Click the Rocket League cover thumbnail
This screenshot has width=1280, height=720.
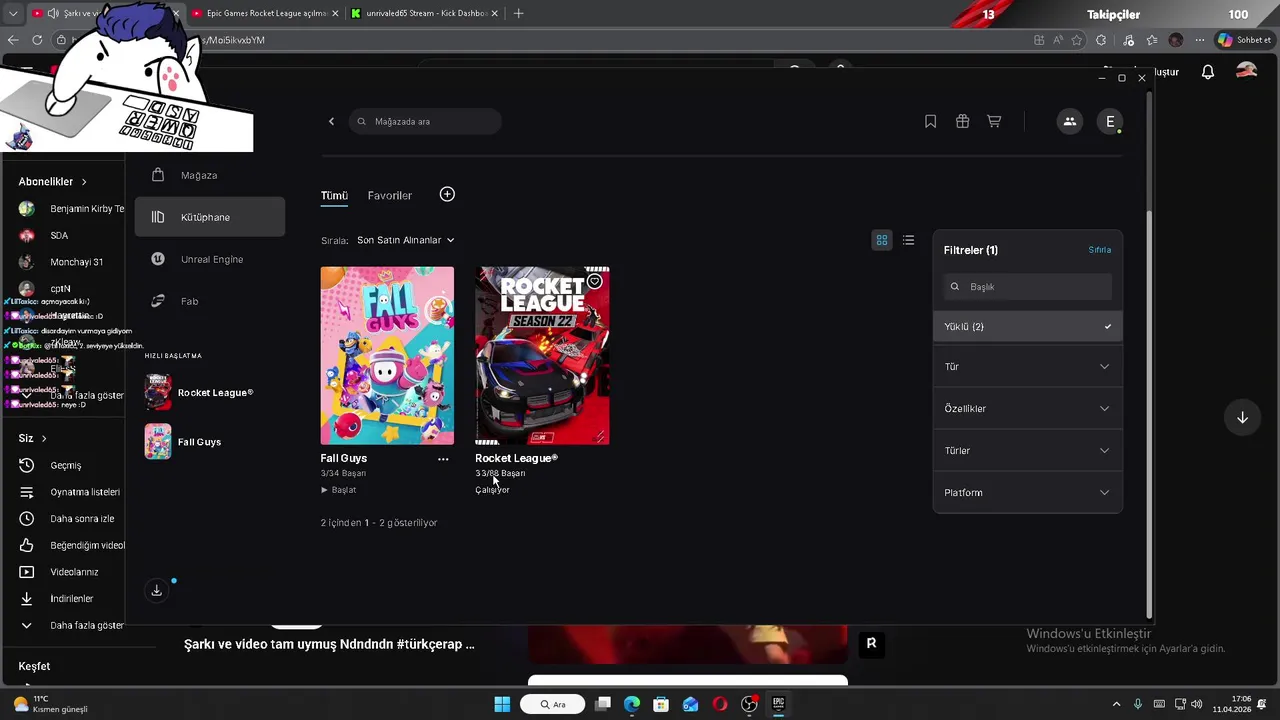(x=542, y=355)
